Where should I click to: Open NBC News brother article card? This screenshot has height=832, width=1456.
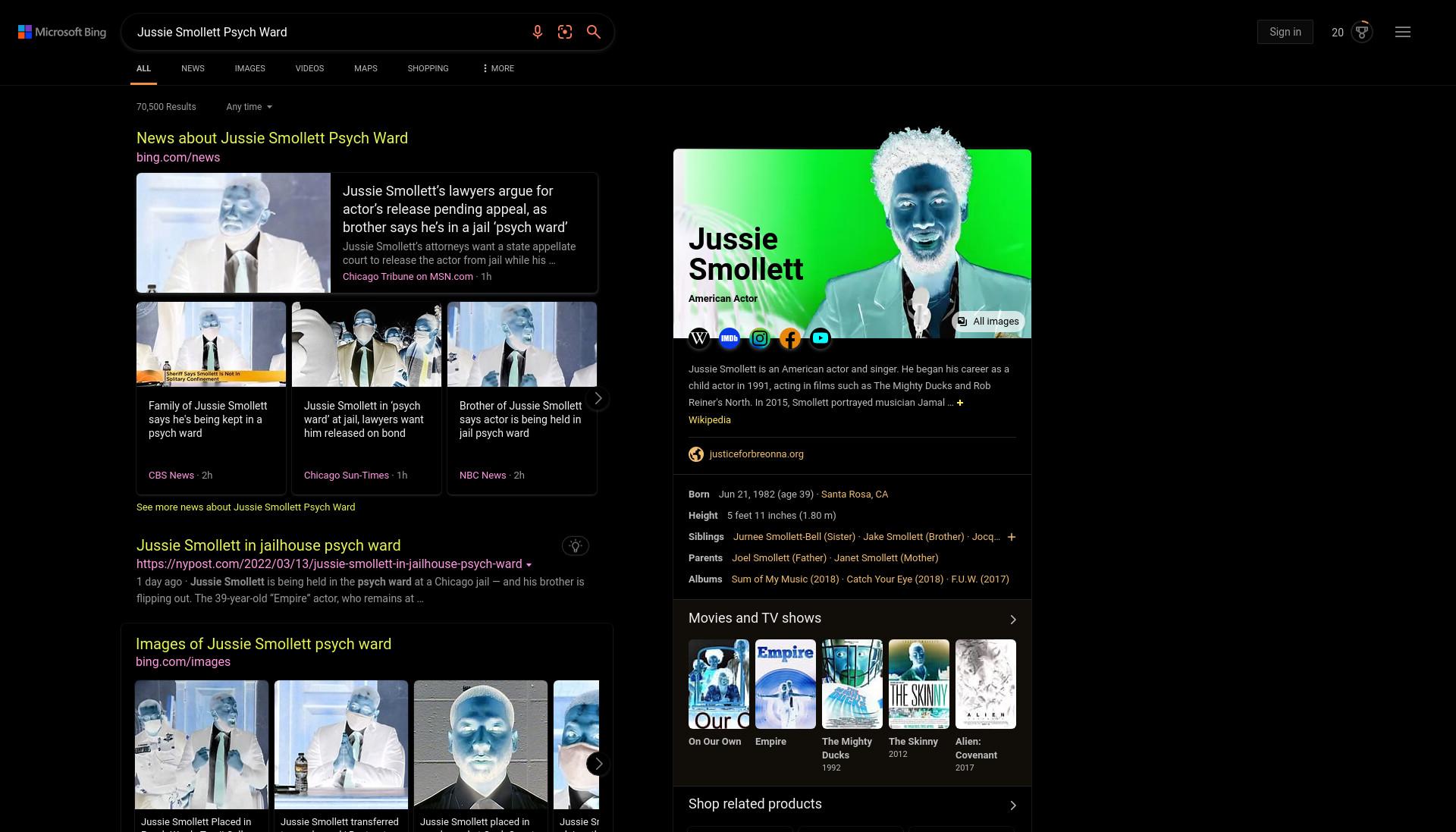522,398
